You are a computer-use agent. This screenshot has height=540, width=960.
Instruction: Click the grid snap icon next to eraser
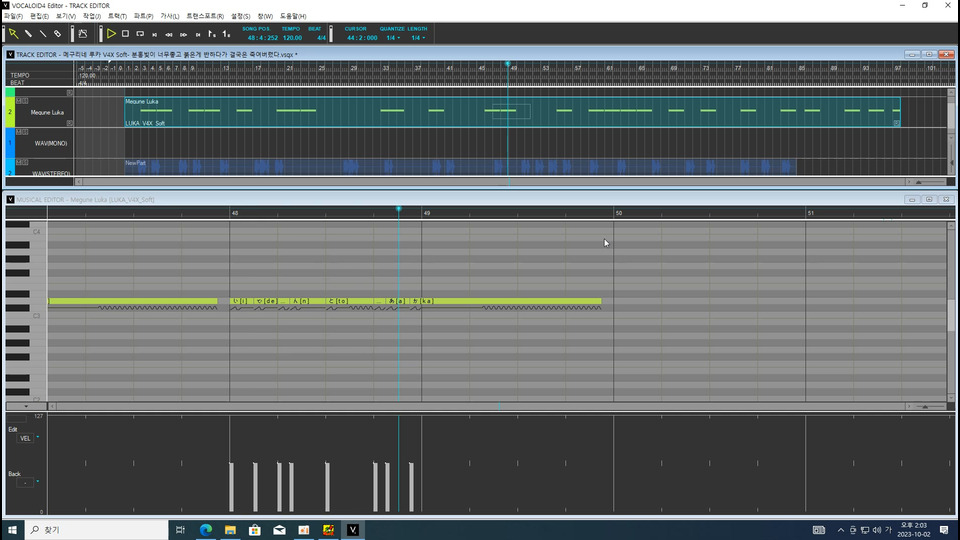(83, 34)
